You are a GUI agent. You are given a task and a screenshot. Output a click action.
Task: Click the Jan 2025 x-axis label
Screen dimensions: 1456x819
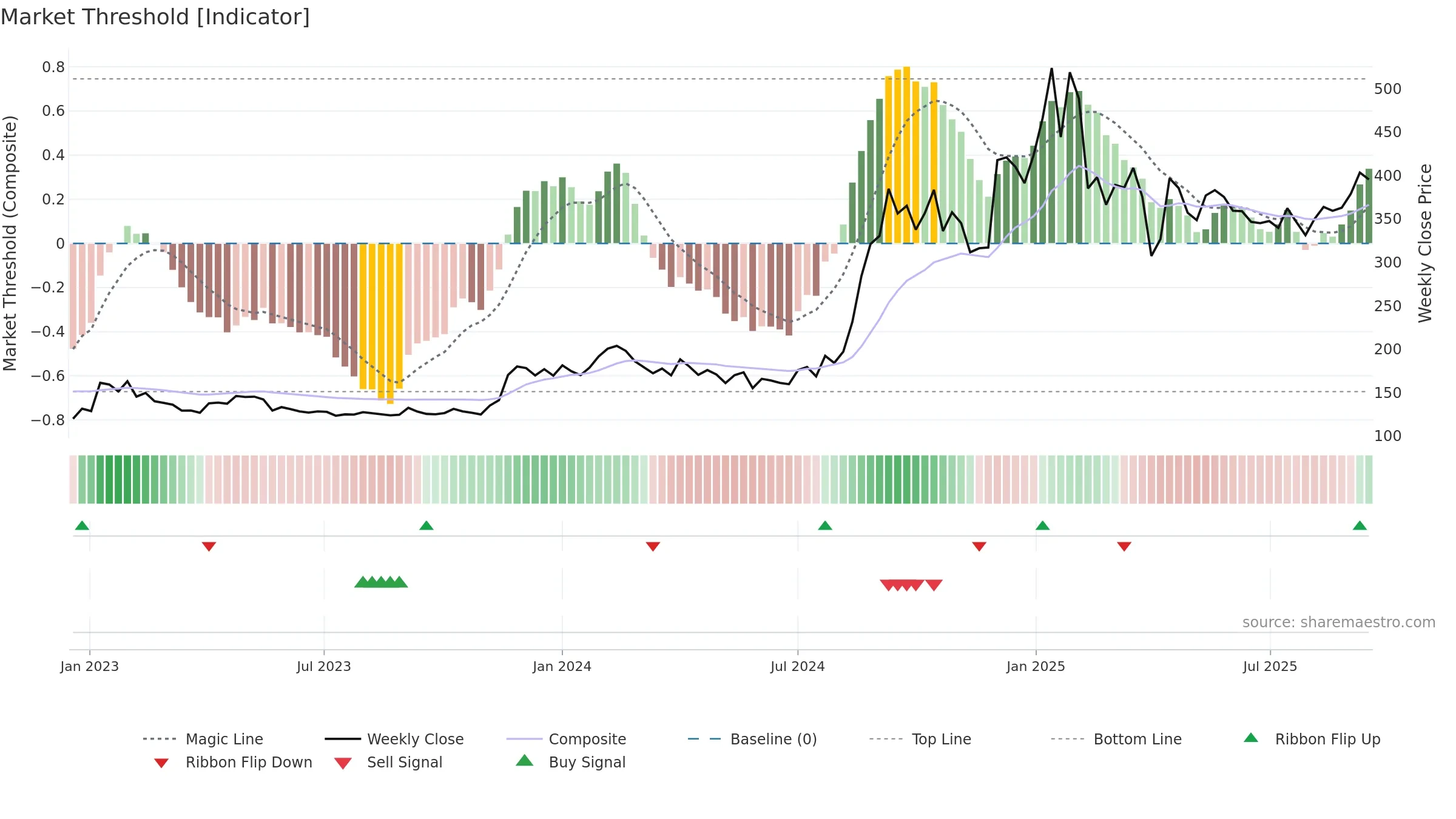(1036, 666)
